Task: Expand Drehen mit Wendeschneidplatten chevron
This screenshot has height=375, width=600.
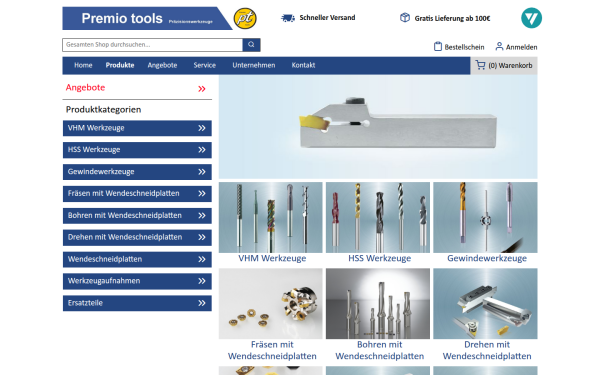Action: point(202,237)
